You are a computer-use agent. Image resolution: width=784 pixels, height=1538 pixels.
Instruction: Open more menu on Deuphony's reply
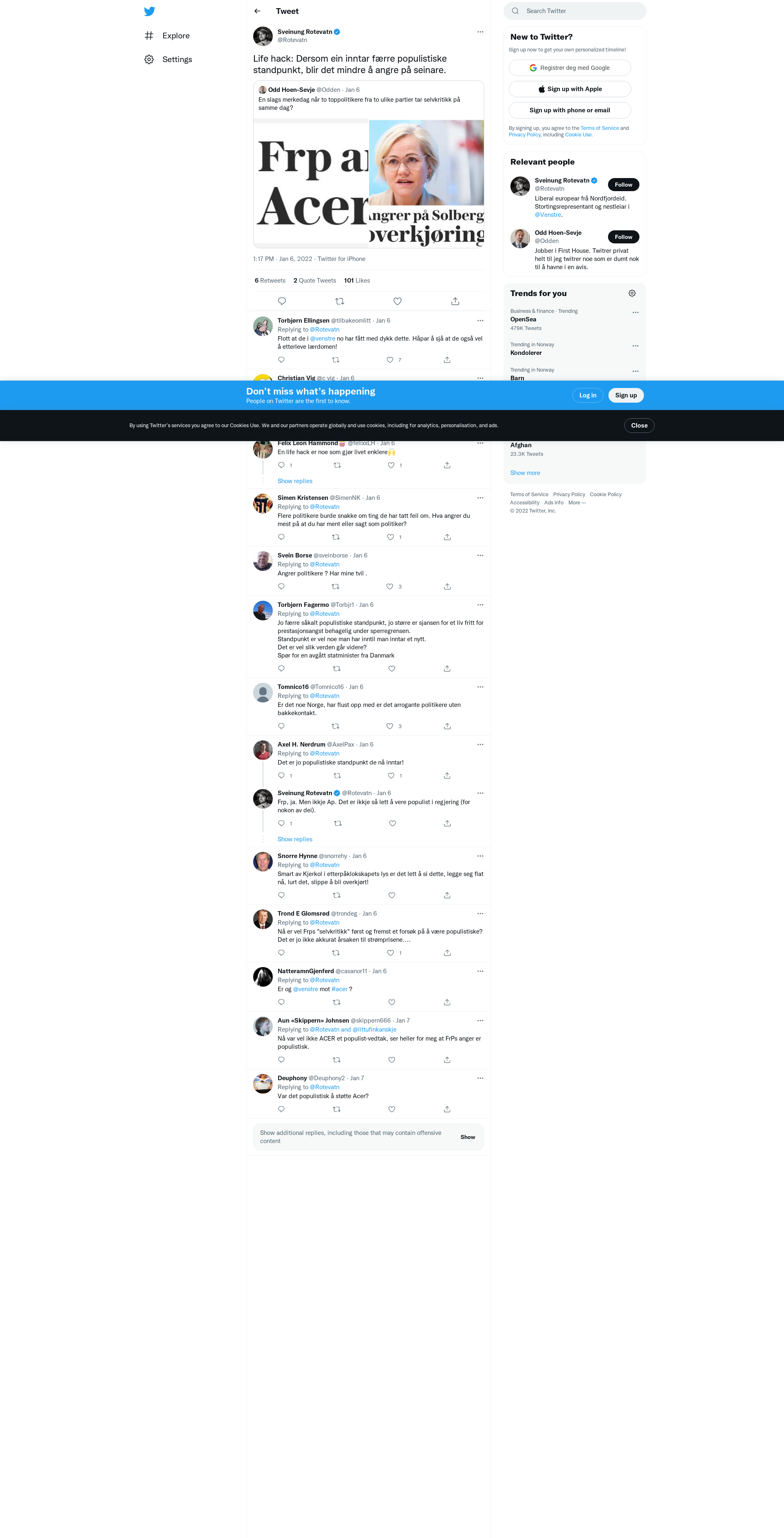point(480,1078)
